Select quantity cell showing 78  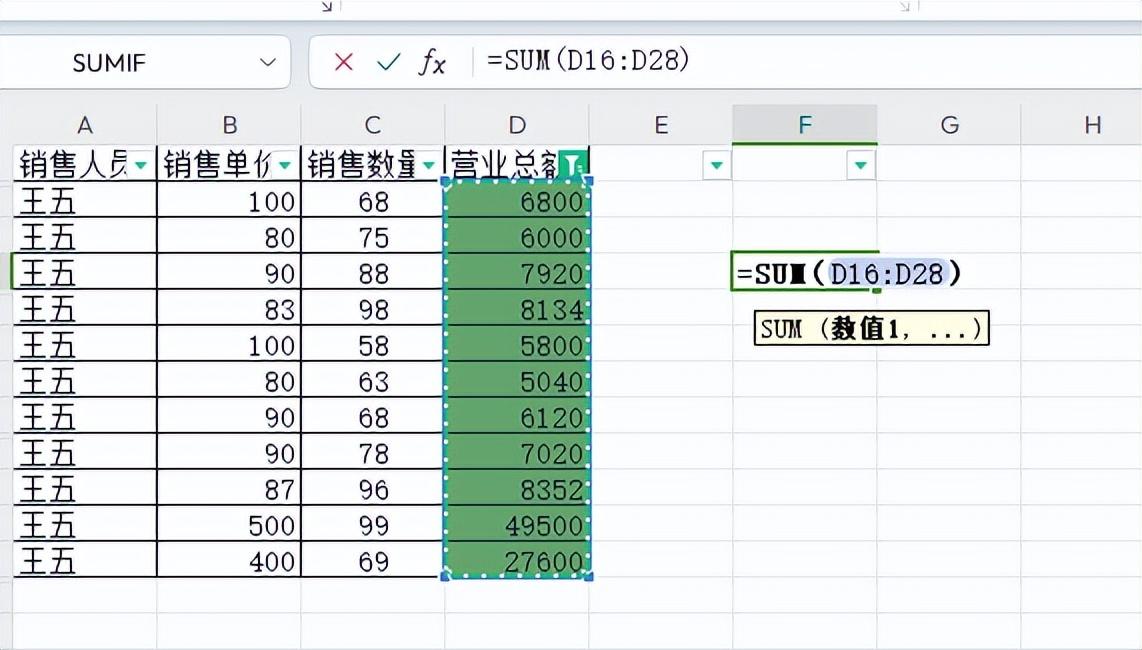[373, 453]
